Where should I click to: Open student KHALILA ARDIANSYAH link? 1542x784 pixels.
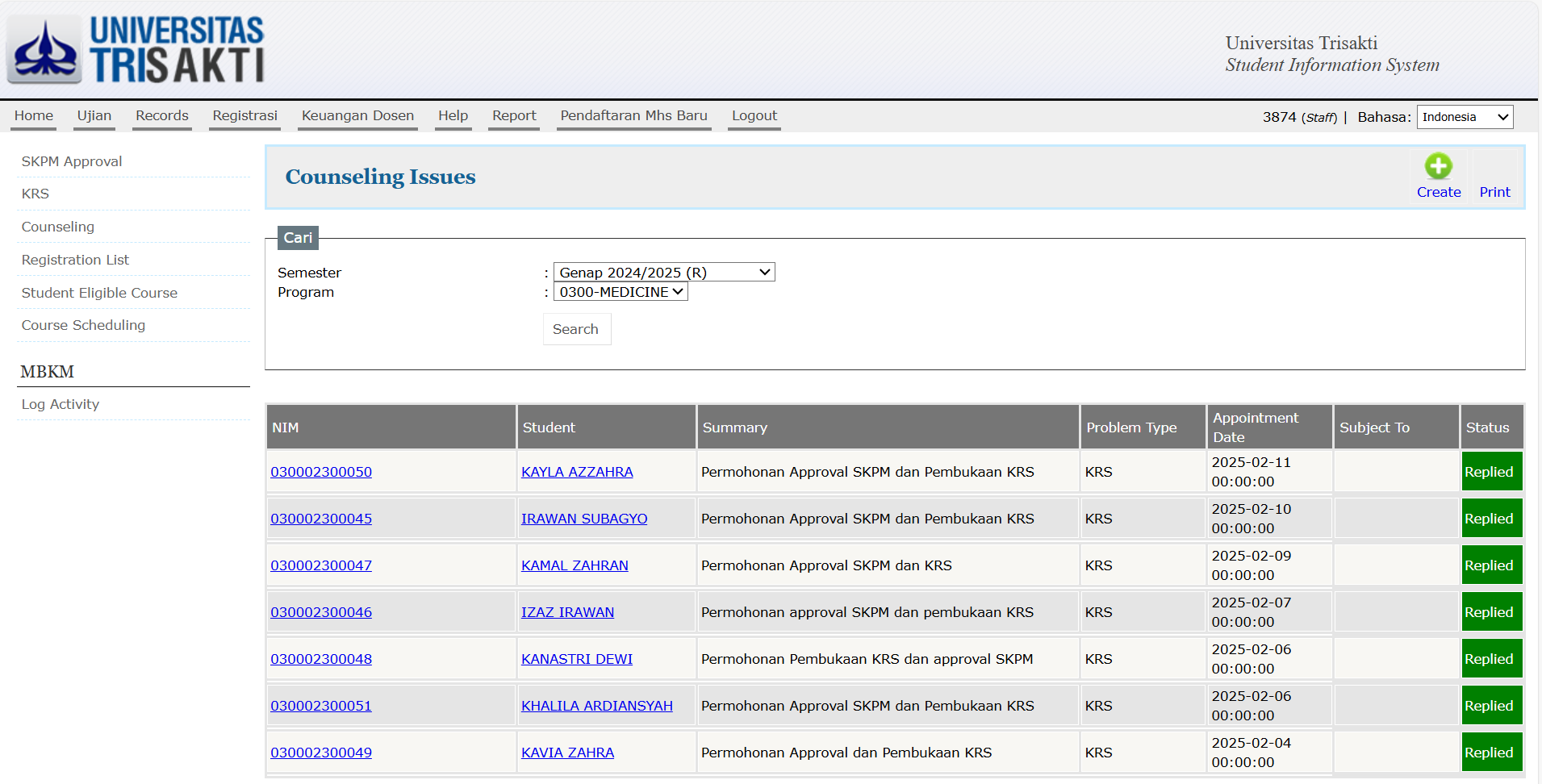point(596,706)
